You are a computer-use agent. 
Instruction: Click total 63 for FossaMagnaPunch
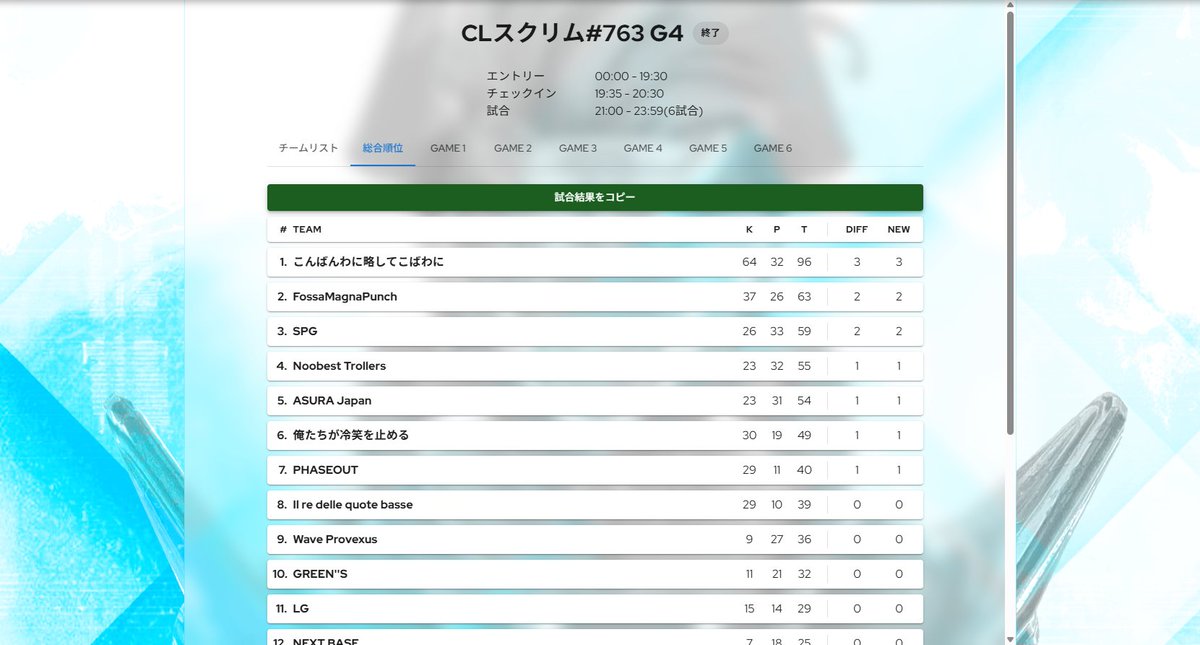804,297
